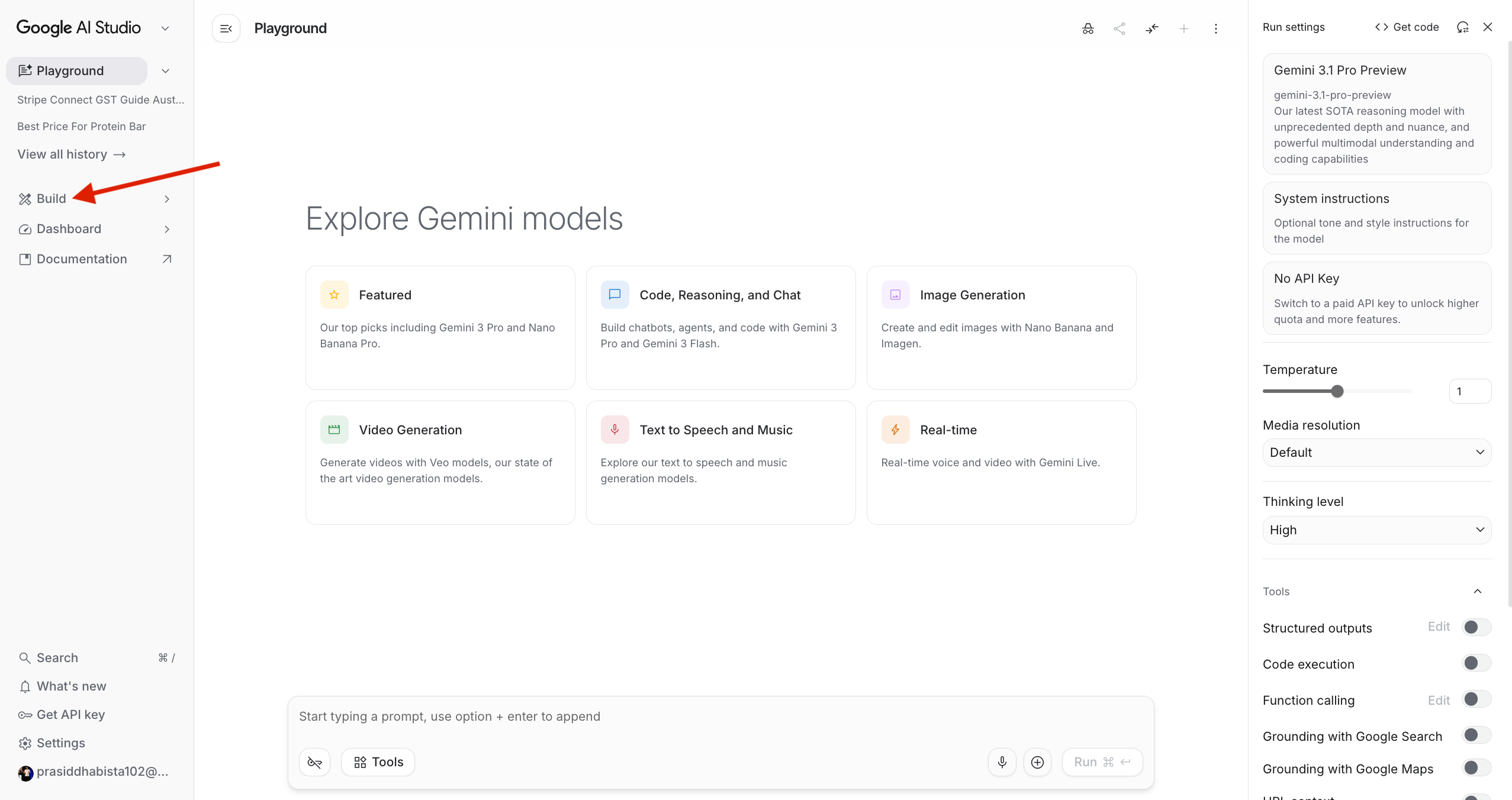Click Edit next to Function calling
Image resolution: width=1512 pixels, height=800 pixels.
click(1439, 701)
